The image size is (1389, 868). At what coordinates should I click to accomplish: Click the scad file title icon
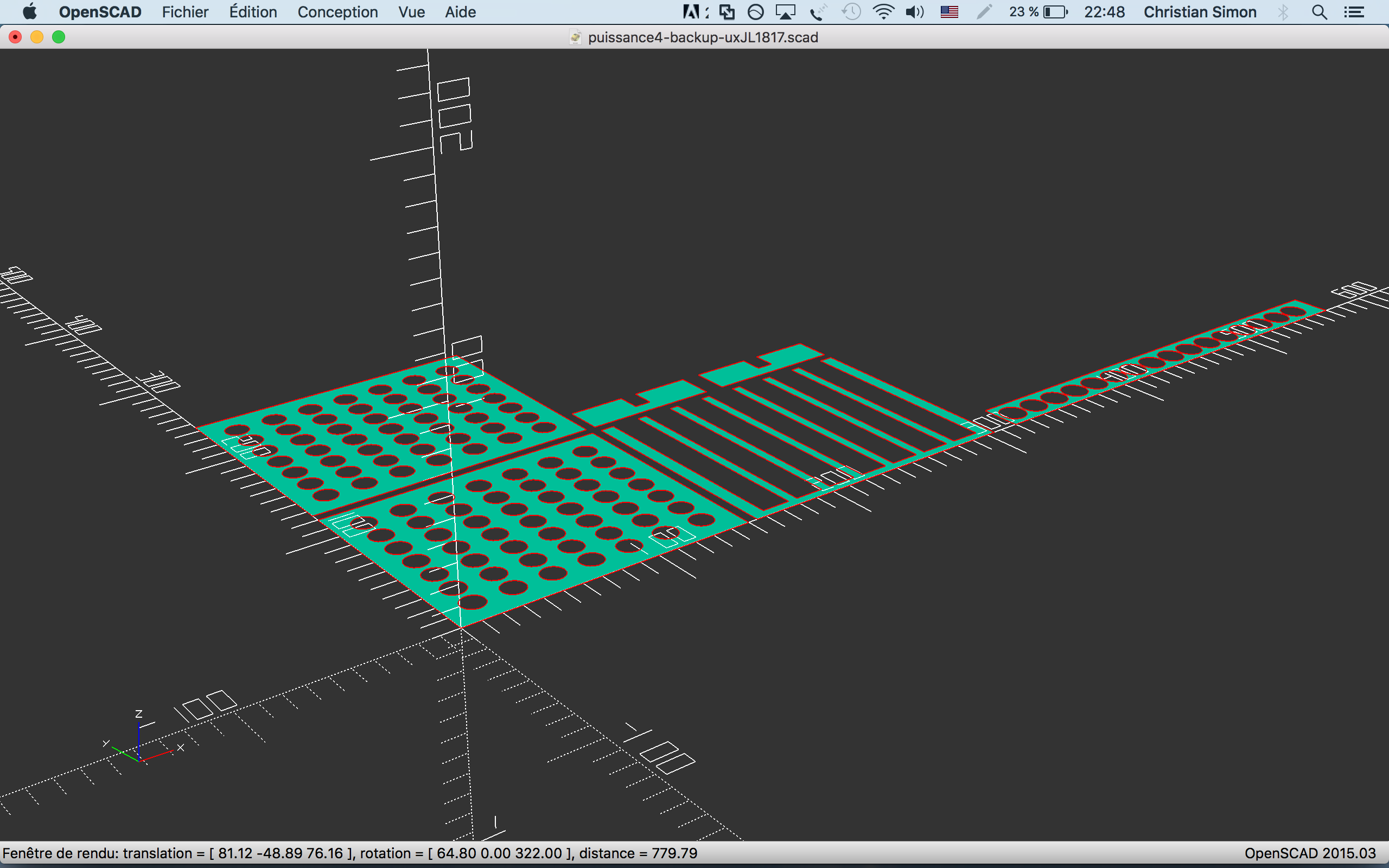(x=575, y=38)
